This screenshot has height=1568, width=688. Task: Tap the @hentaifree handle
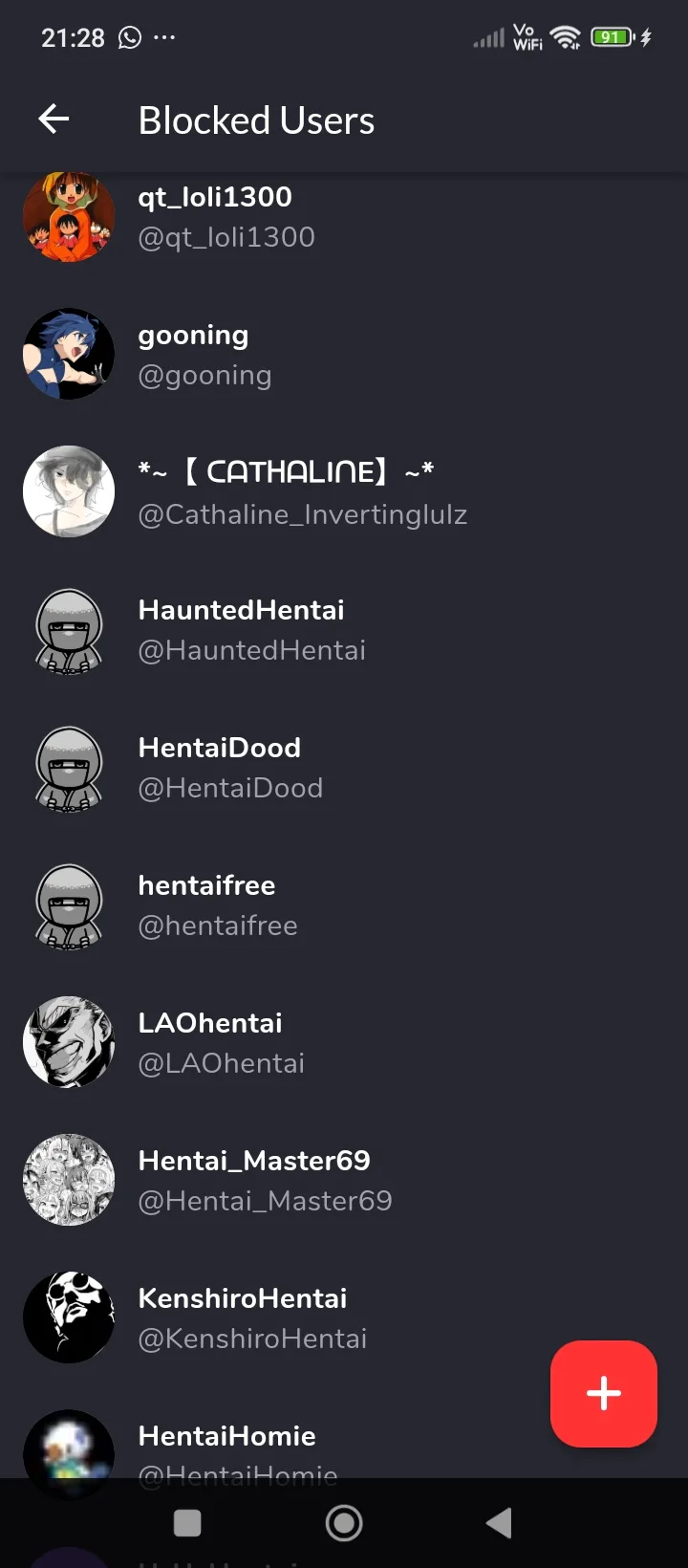click(x=218, y=926)
